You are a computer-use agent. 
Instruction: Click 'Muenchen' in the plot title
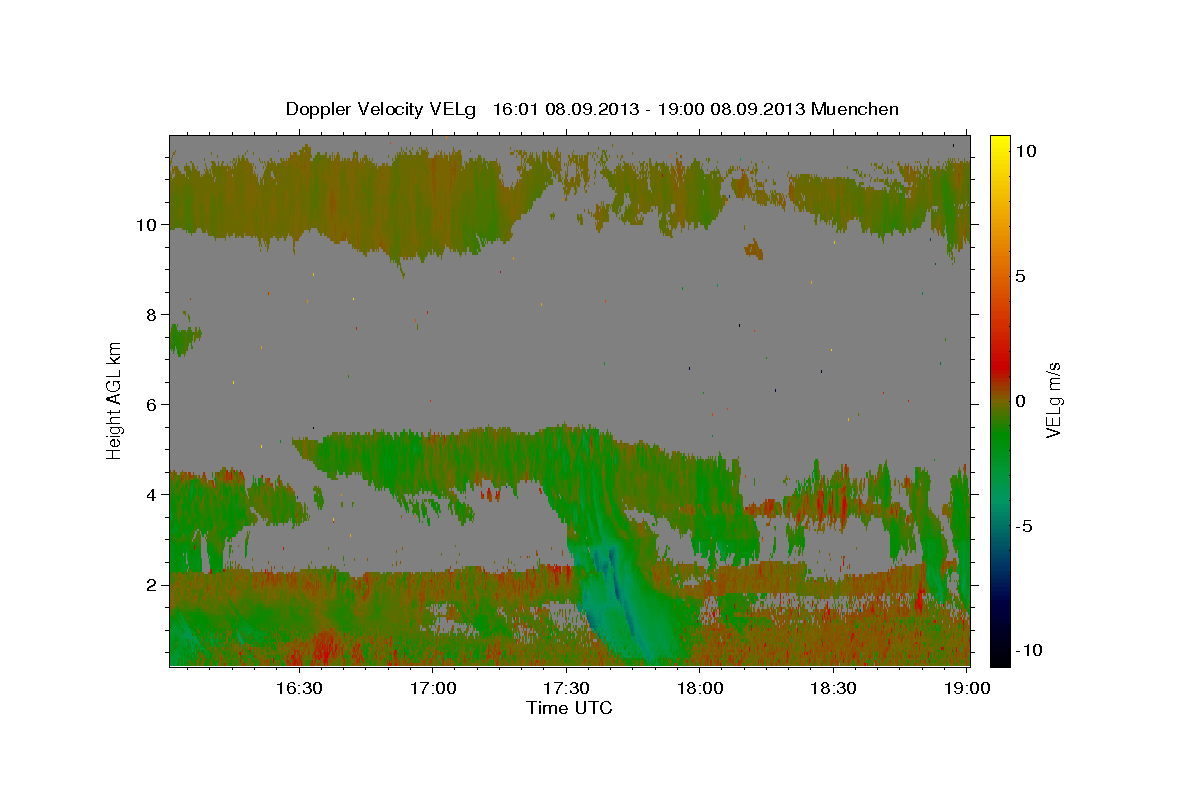point(855,109)
